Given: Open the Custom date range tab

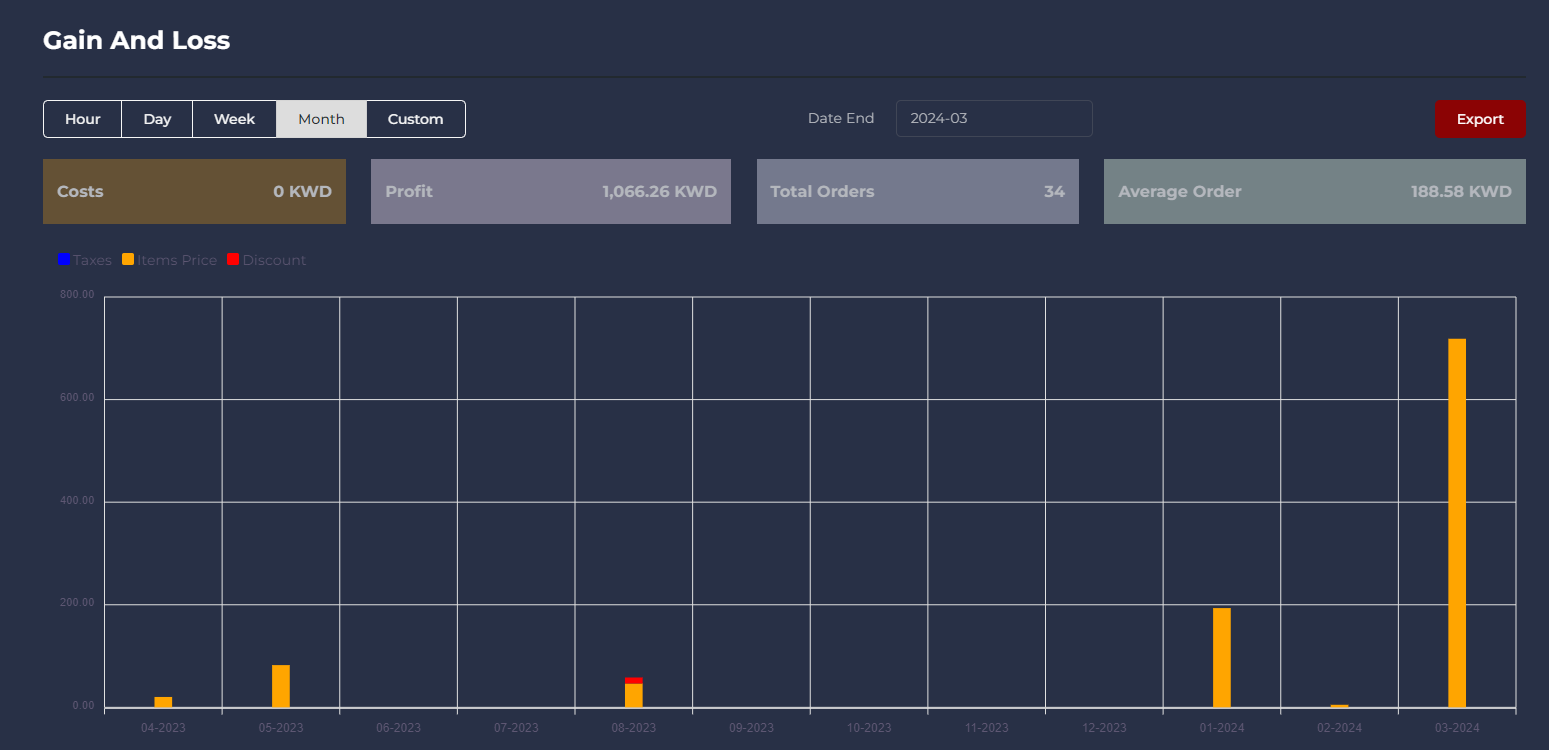Looking at the screenshot, I should pyautogui.click(x=415, y=119).
